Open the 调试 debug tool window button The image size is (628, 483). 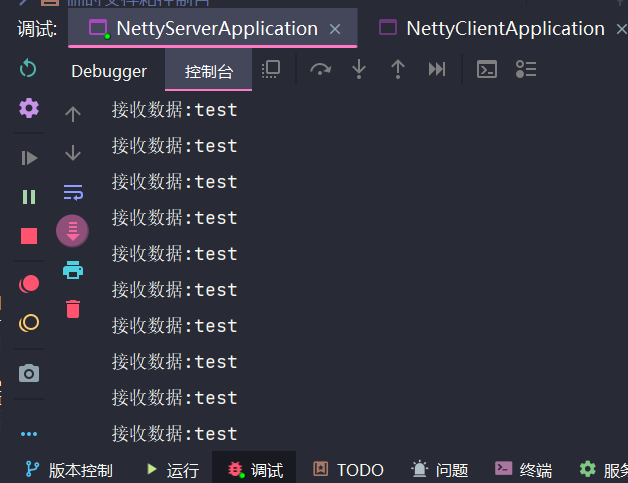point(255,469)
